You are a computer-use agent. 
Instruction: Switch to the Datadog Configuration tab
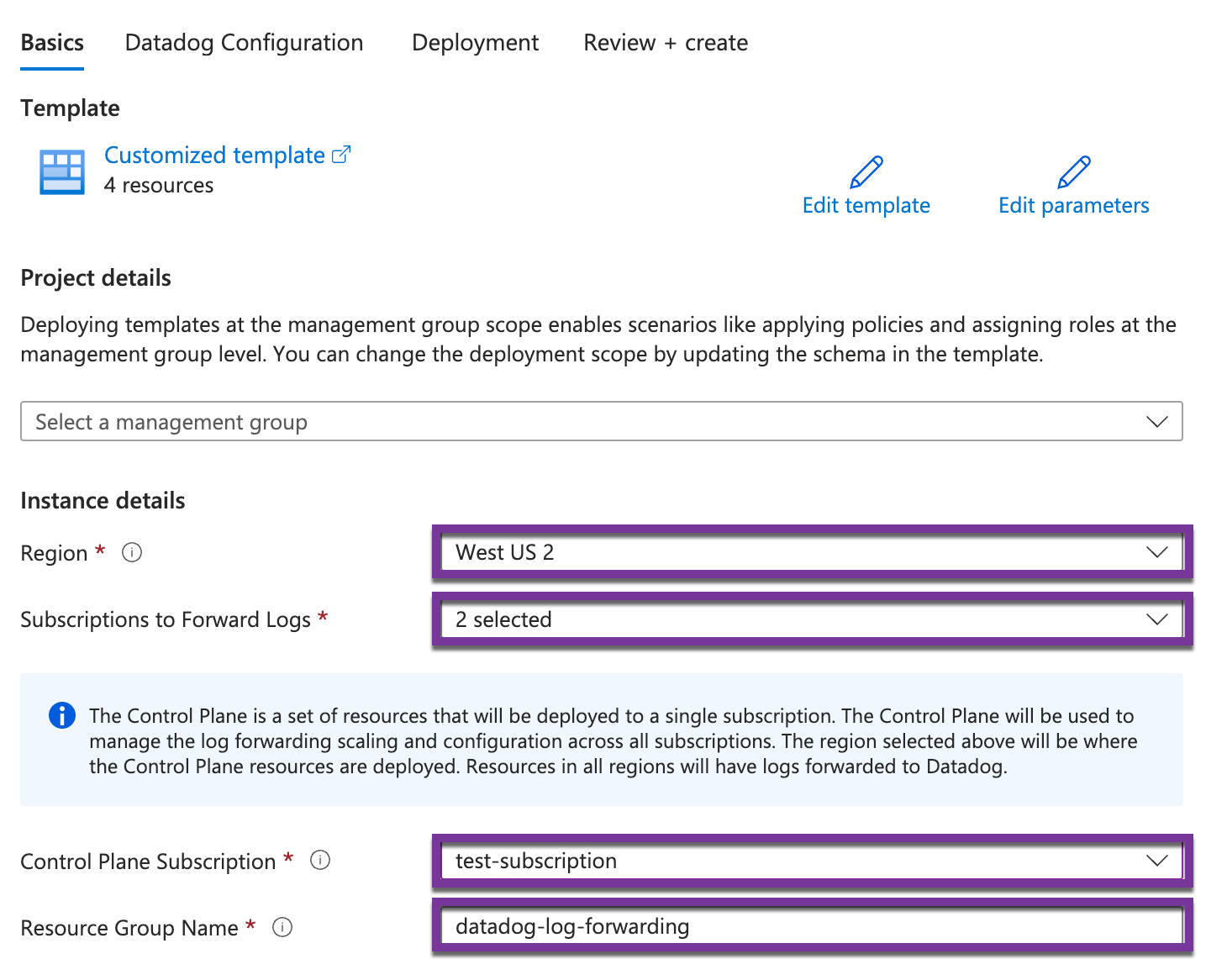[244, 43]
